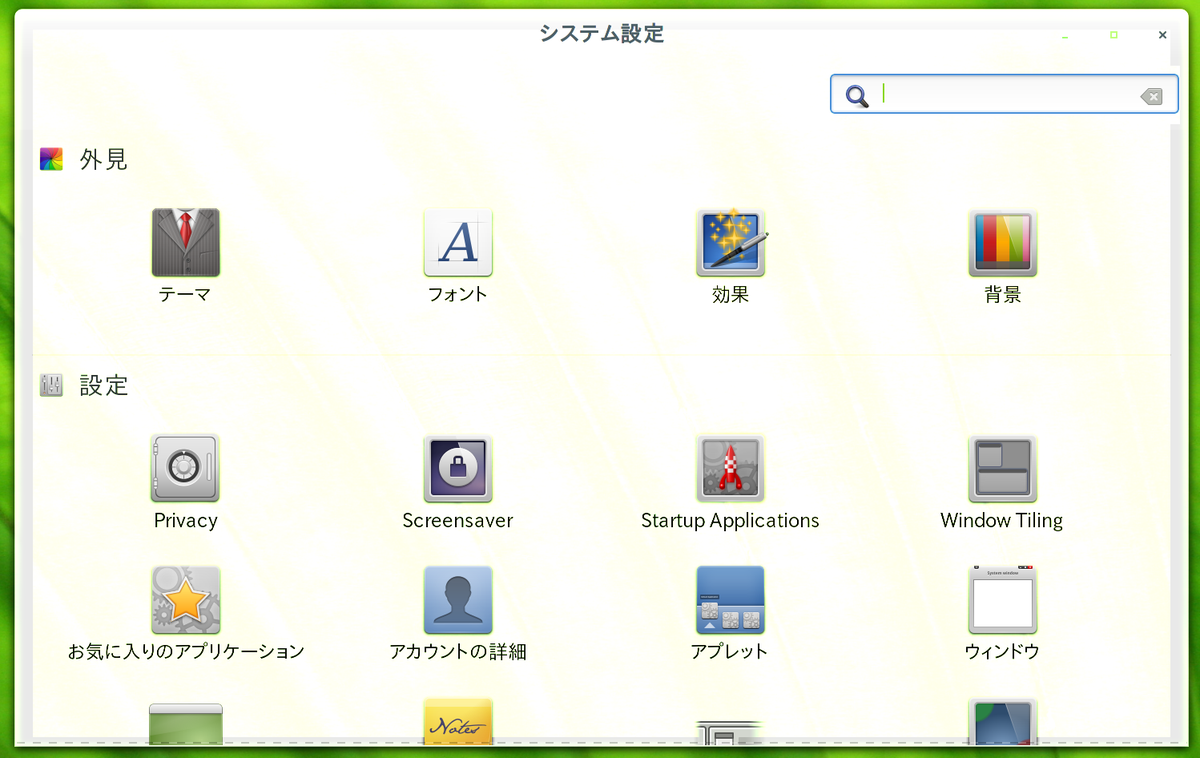Click the アカウントの詳細 label text
The width and height of the screenshot is (1200, 758).
tap(458, 652)
